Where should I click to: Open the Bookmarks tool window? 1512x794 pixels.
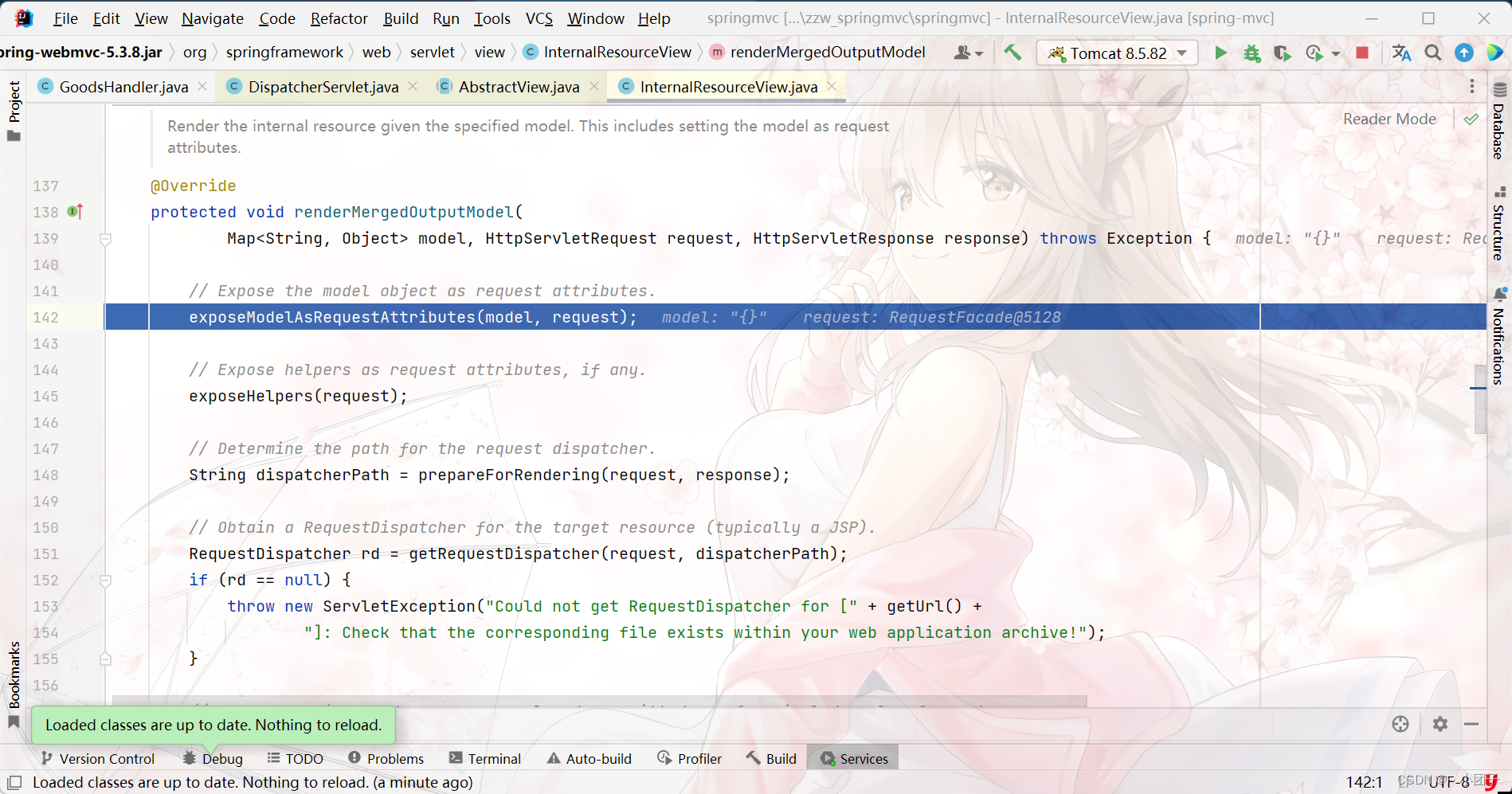pyautogui.click(x=14, y=685)
